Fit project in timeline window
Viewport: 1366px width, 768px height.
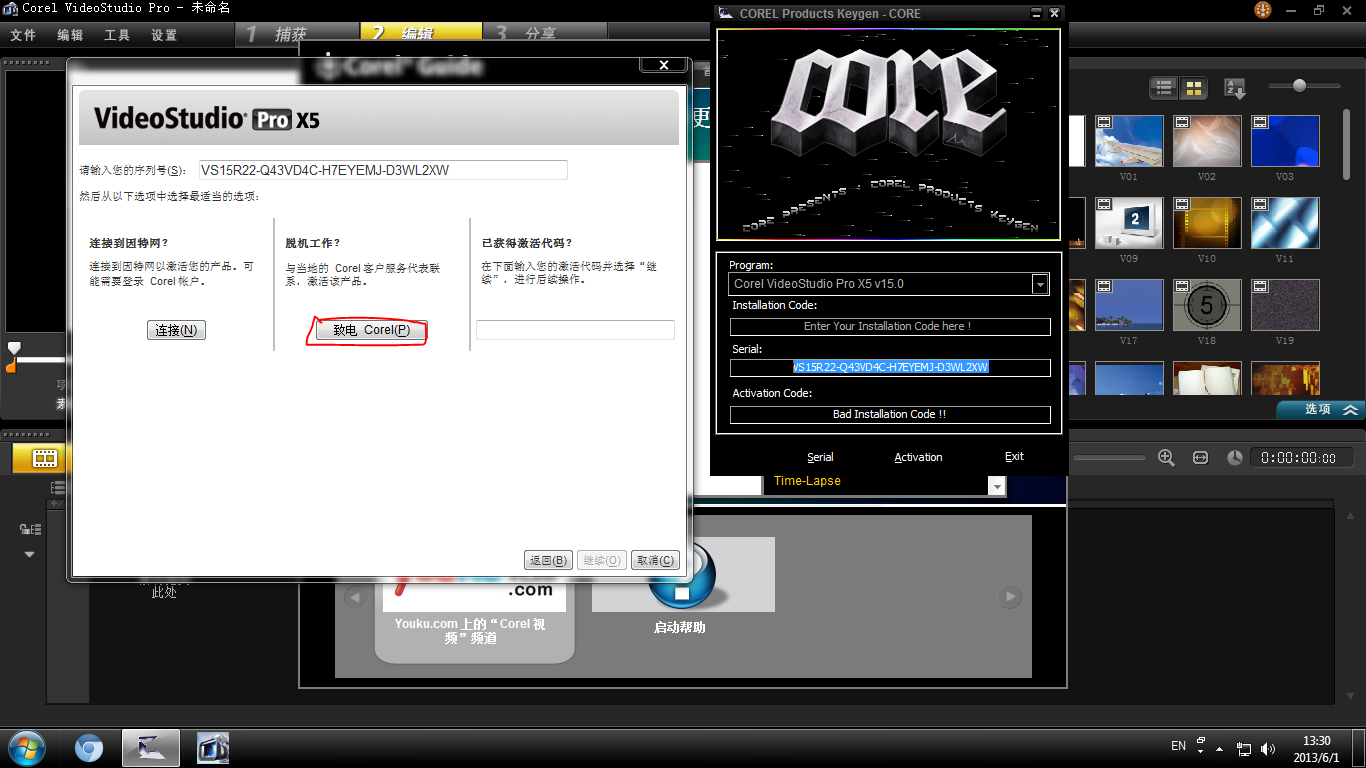[1201, 457]
